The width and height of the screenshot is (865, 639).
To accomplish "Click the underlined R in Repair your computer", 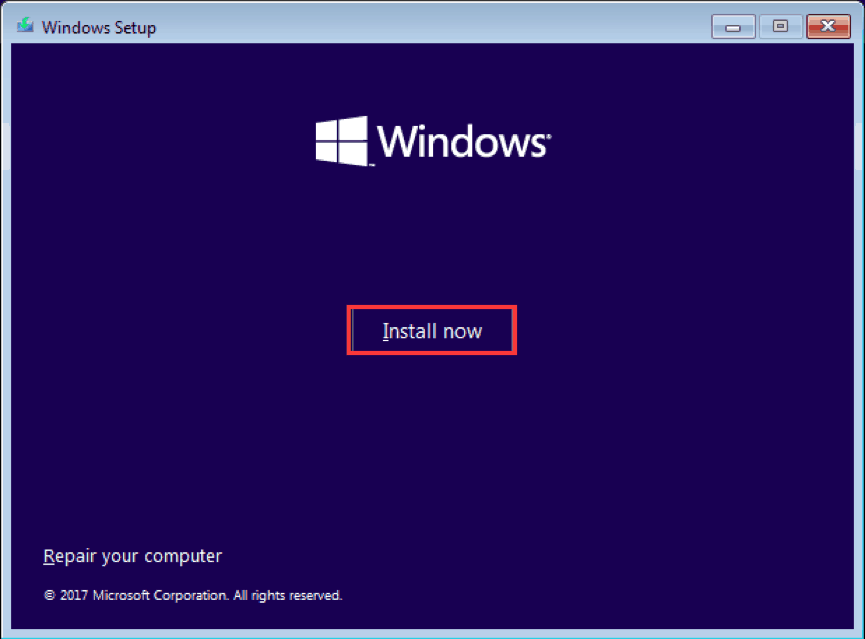I will pyautogui.click(x=50, y=556).
